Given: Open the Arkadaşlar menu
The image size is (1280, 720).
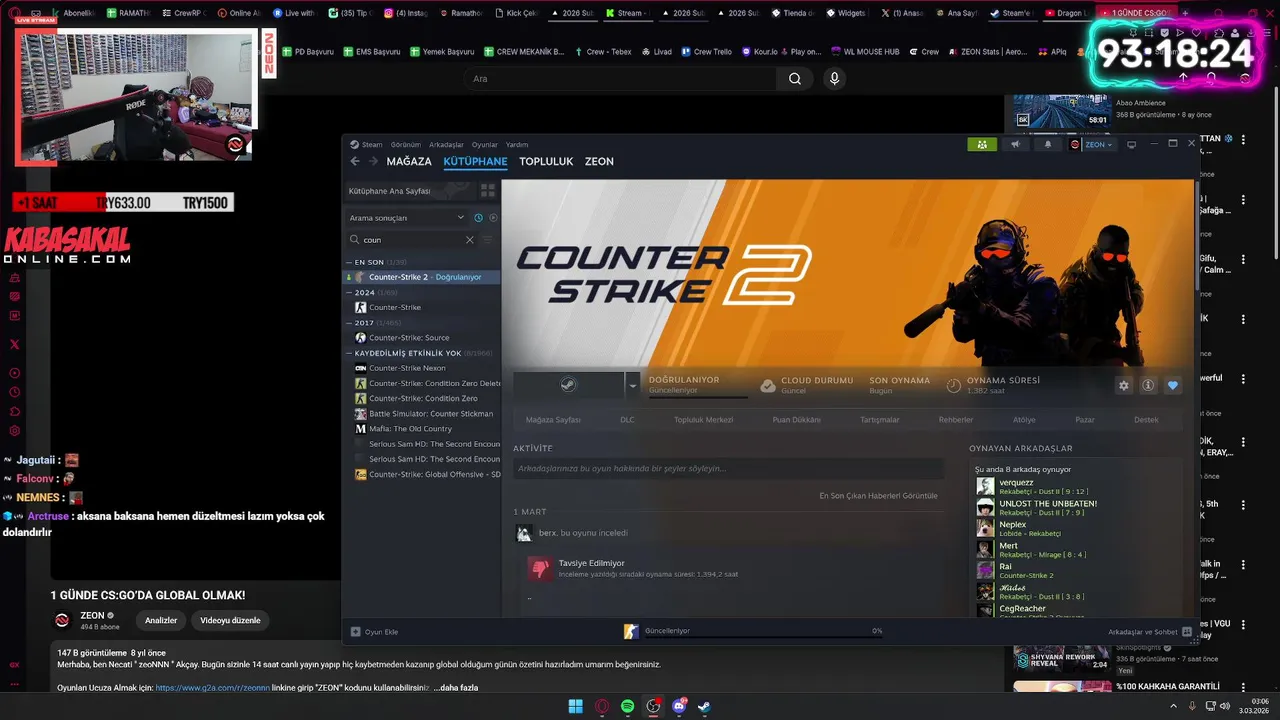Looking at the screenshot, I should point(446,144).
